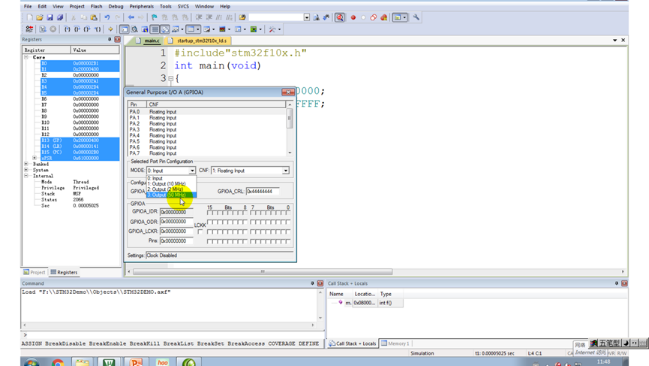The image size is (649, 366).
Task: Toggle bit 0 checkbox in the GPIOA_LCKR row
Action: point(288,232)
